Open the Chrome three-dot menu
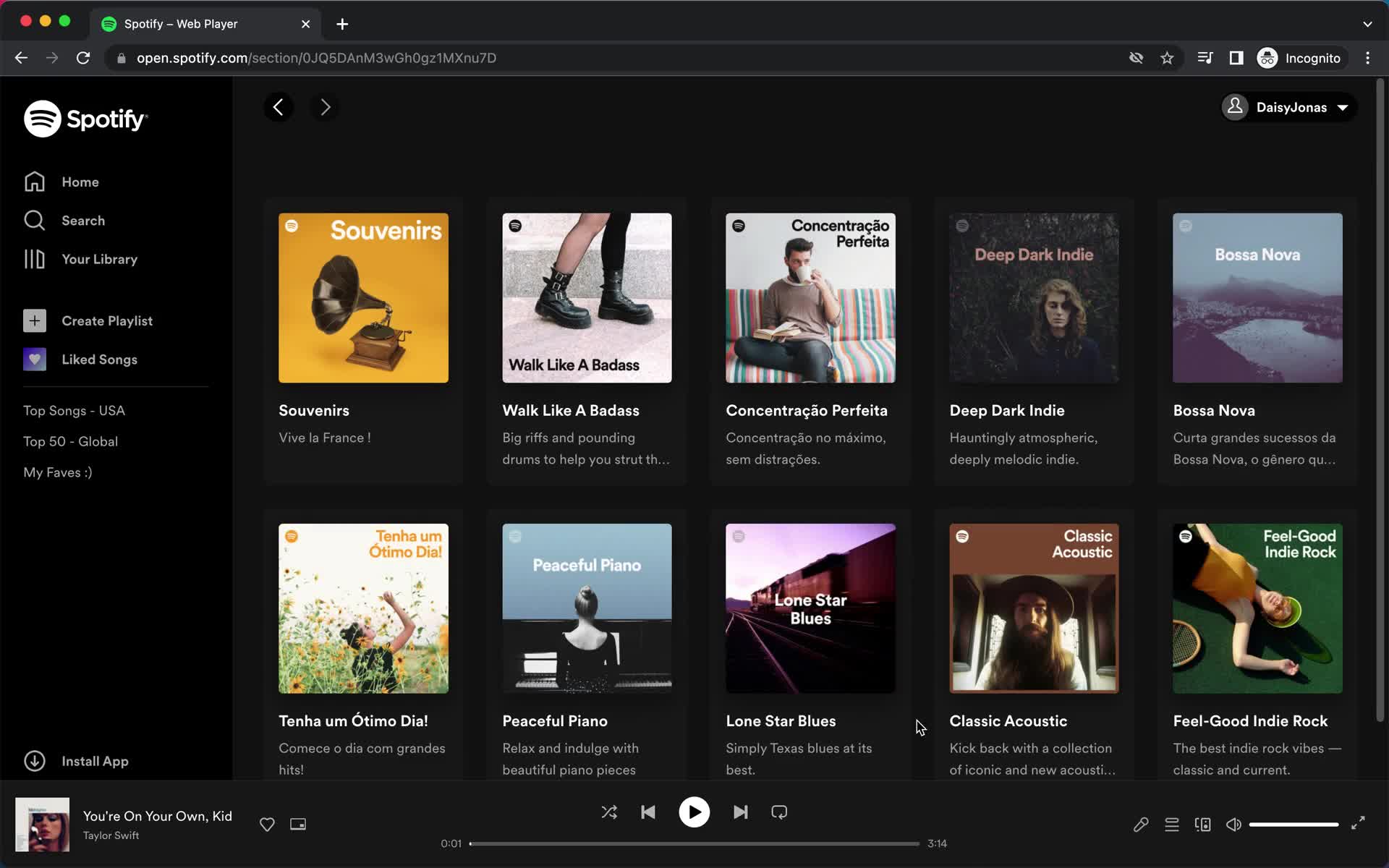 [x=1367, y=58]
